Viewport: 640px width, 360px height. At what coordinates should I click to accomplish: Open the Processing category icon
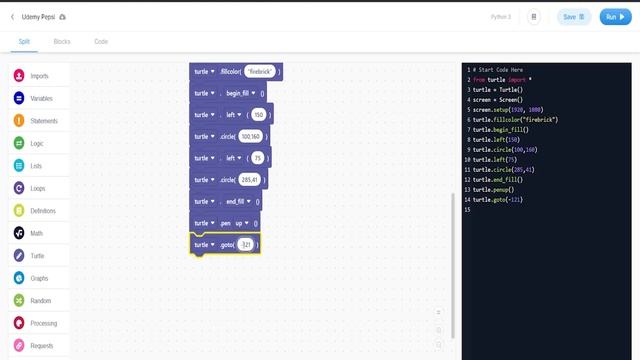19,323
